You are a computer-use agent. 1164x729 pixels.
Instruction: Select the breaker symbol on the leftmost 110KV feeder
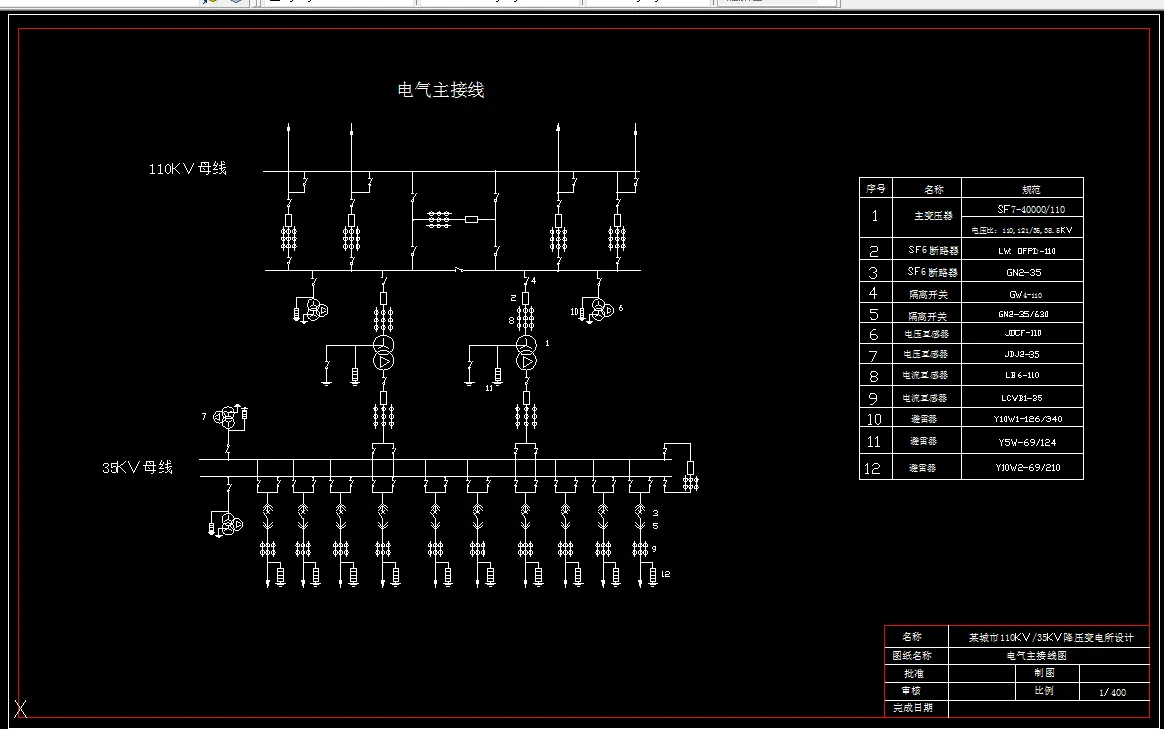[x=290, y=218]
